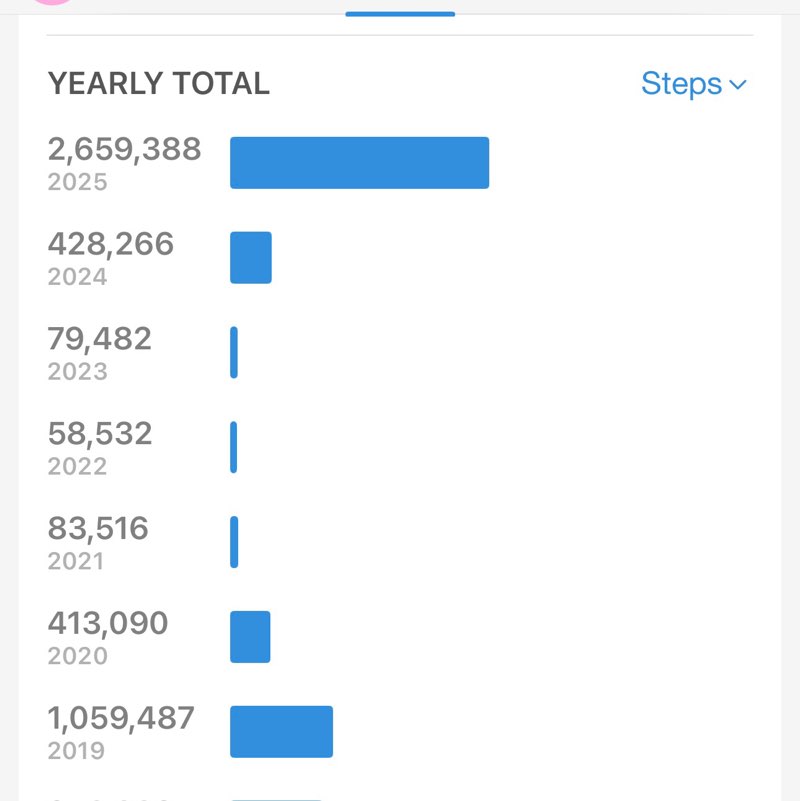Click the thin 2021 bar
This screenshot has width=800, height=801.
(234, 542)
